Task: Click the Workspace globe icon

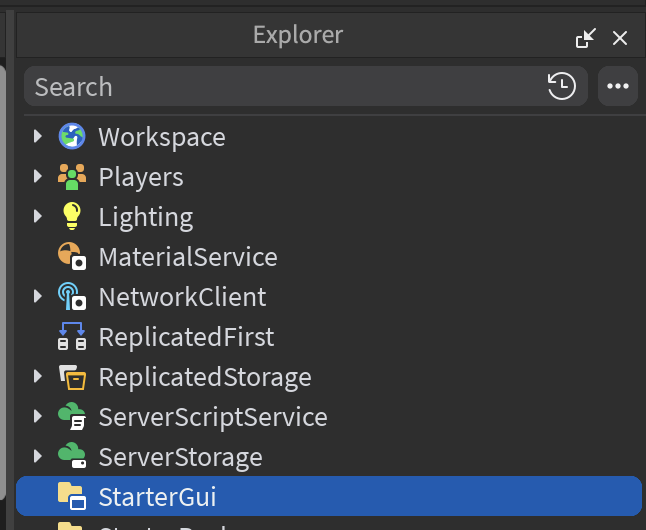Action: (72, 137)
